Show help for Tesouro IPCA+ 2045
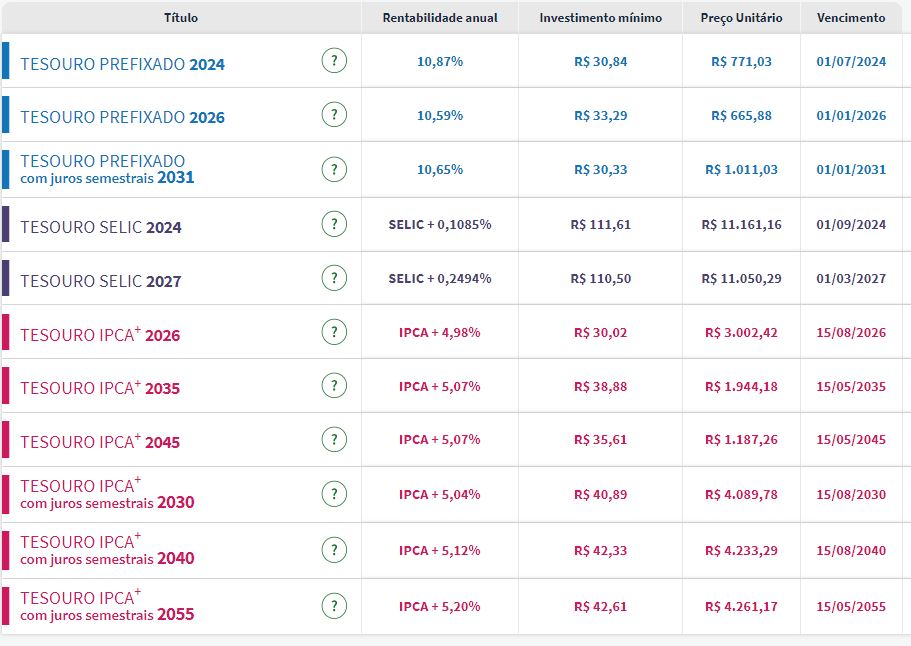The image size is (911, 646). point(334,439)
